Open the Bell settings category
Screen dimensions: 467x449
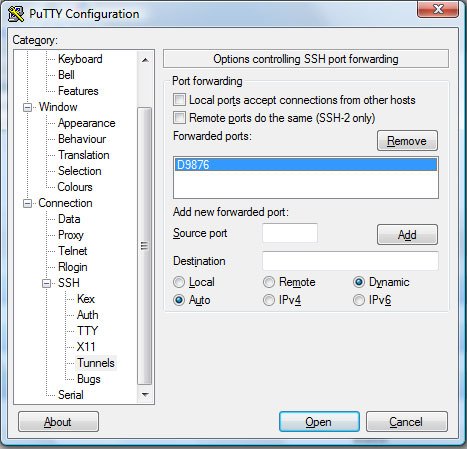point(66,75)
